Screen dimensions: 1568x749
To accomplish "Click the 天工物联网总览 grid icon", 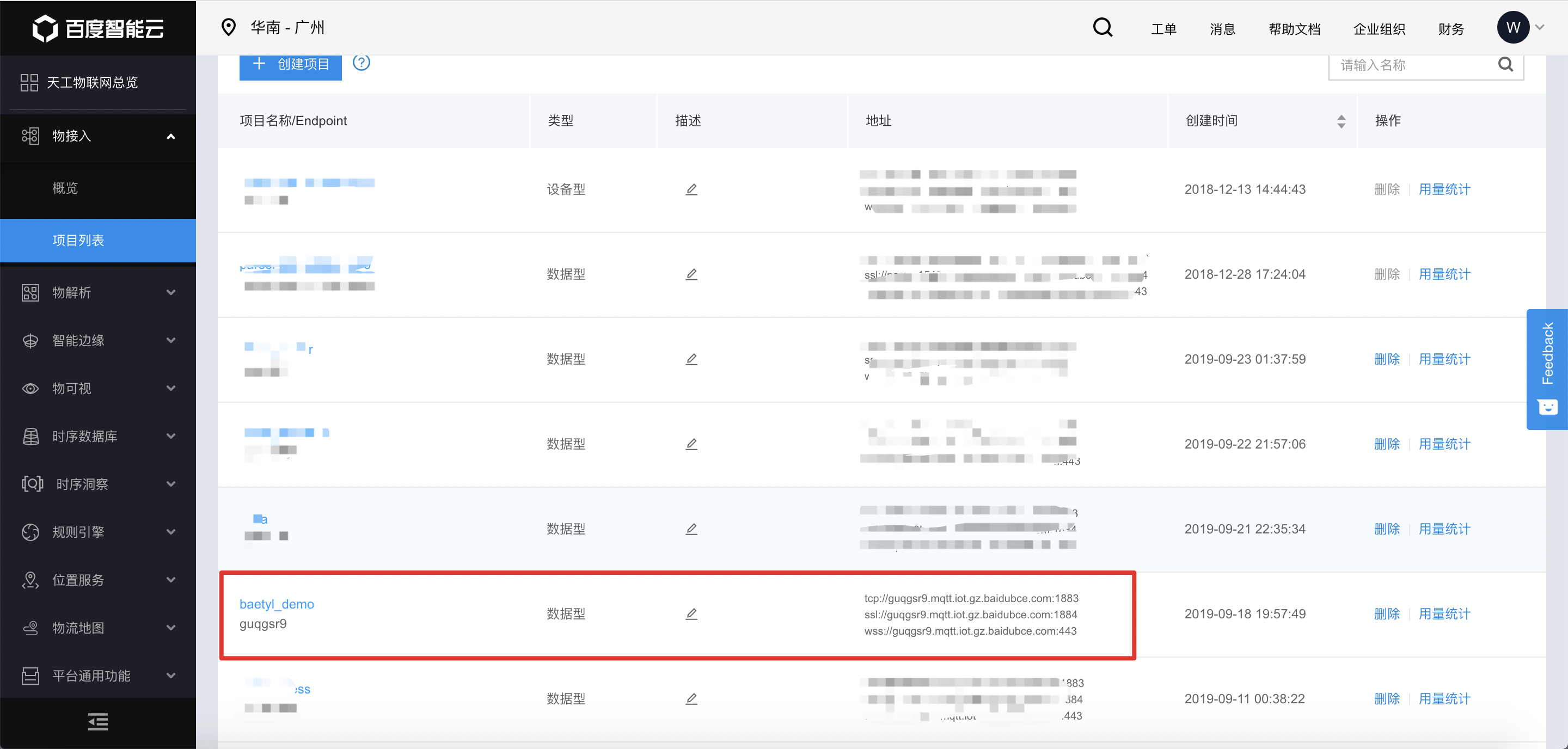I will [29, 83].
